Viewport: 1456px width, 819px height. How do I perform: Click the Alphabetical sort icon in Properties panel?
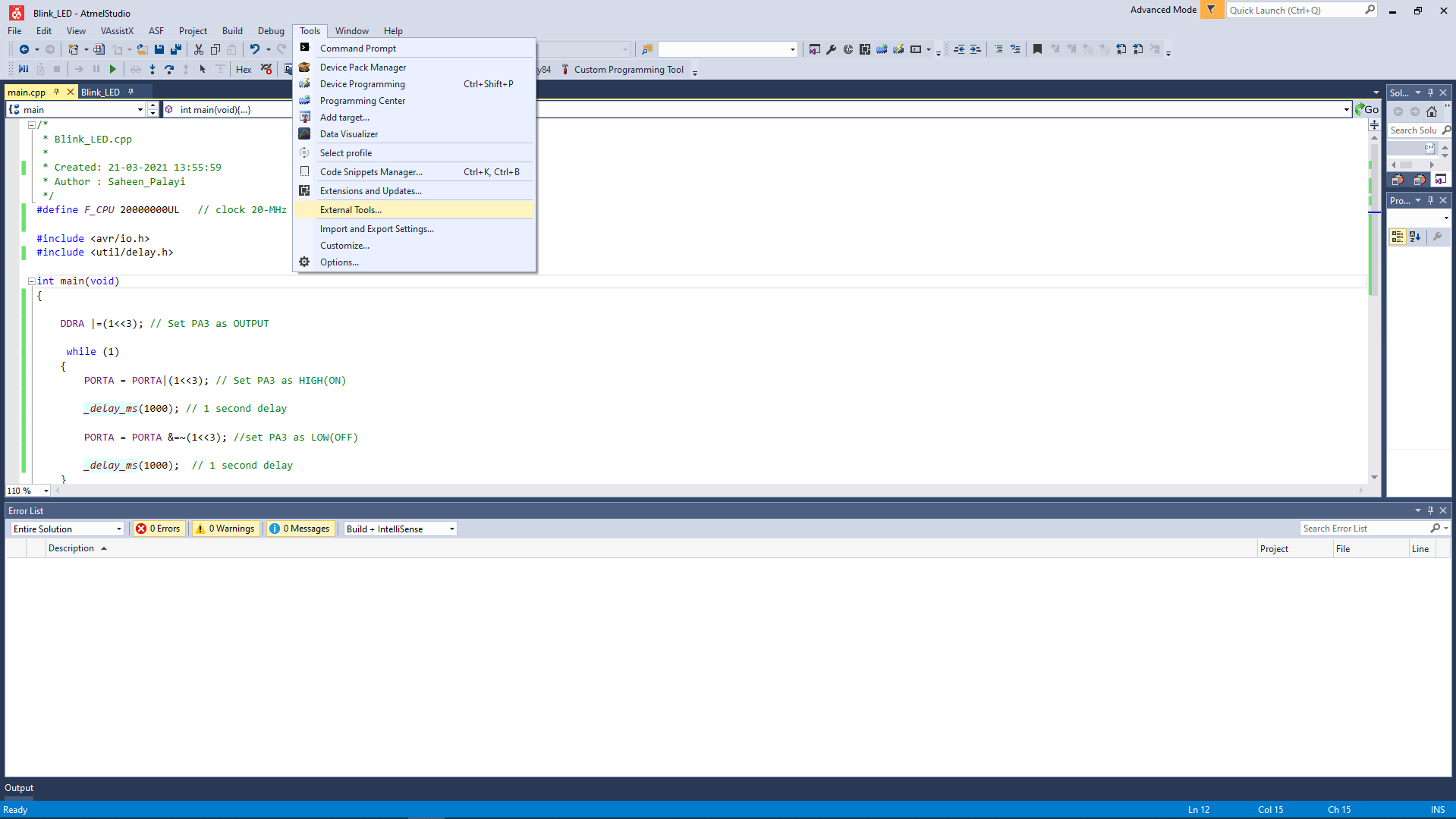coord(1415,237)
